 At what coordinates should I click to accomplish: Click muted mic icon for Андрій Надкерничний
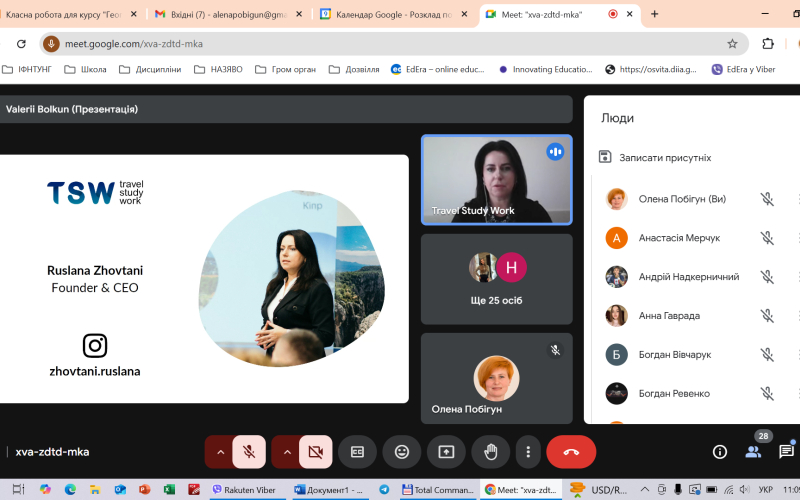point(767,277)
